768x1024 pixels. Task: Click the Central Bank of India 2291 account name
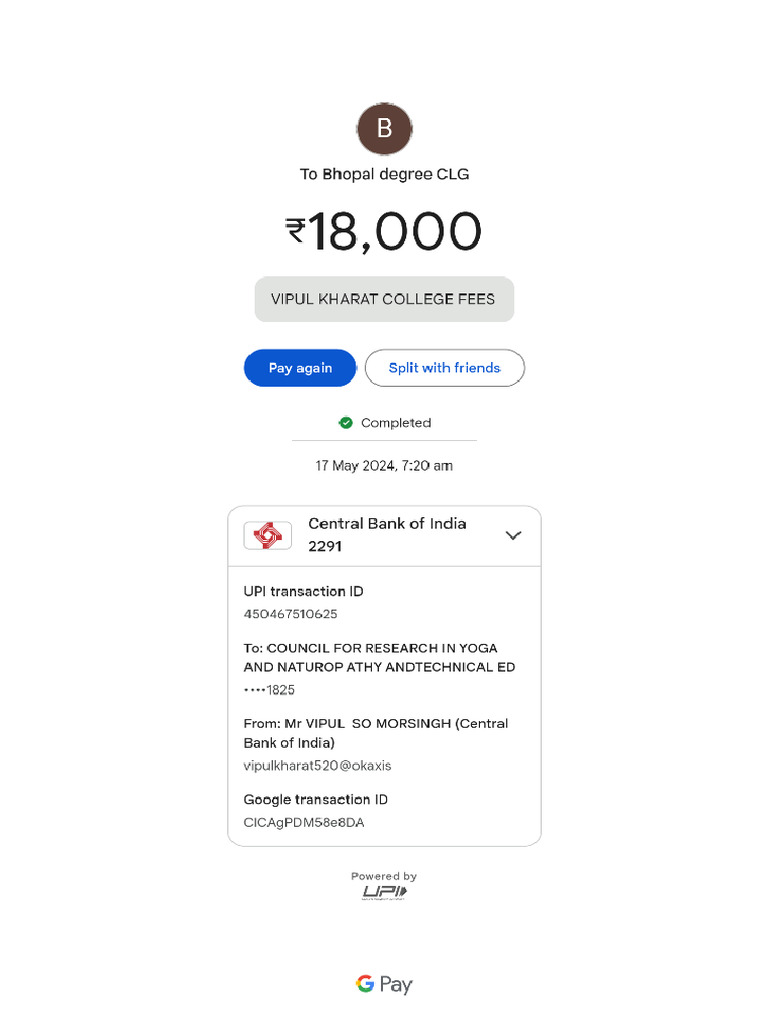point(387,534)
